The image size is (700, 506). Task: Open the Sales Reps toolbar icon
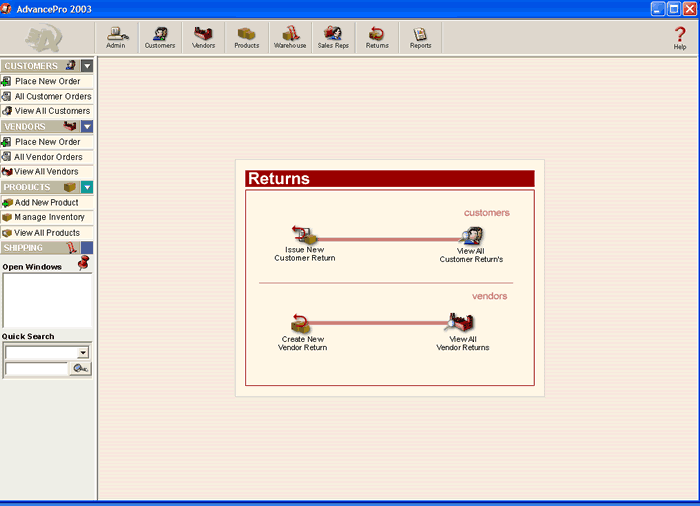coord(333,38)
